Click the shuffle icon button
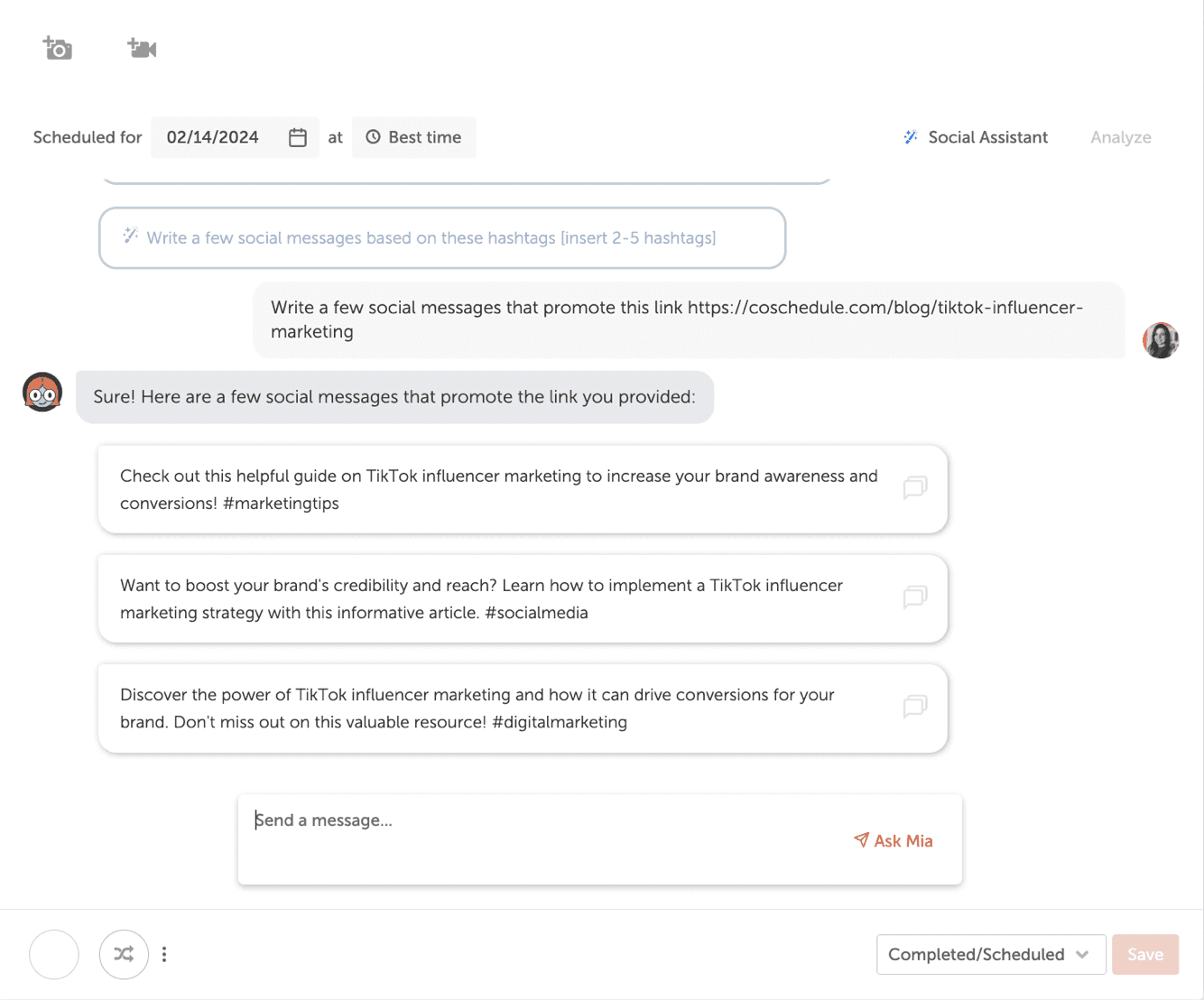The height and width of the screenshot is (1000, 1204). pos(124,954)
